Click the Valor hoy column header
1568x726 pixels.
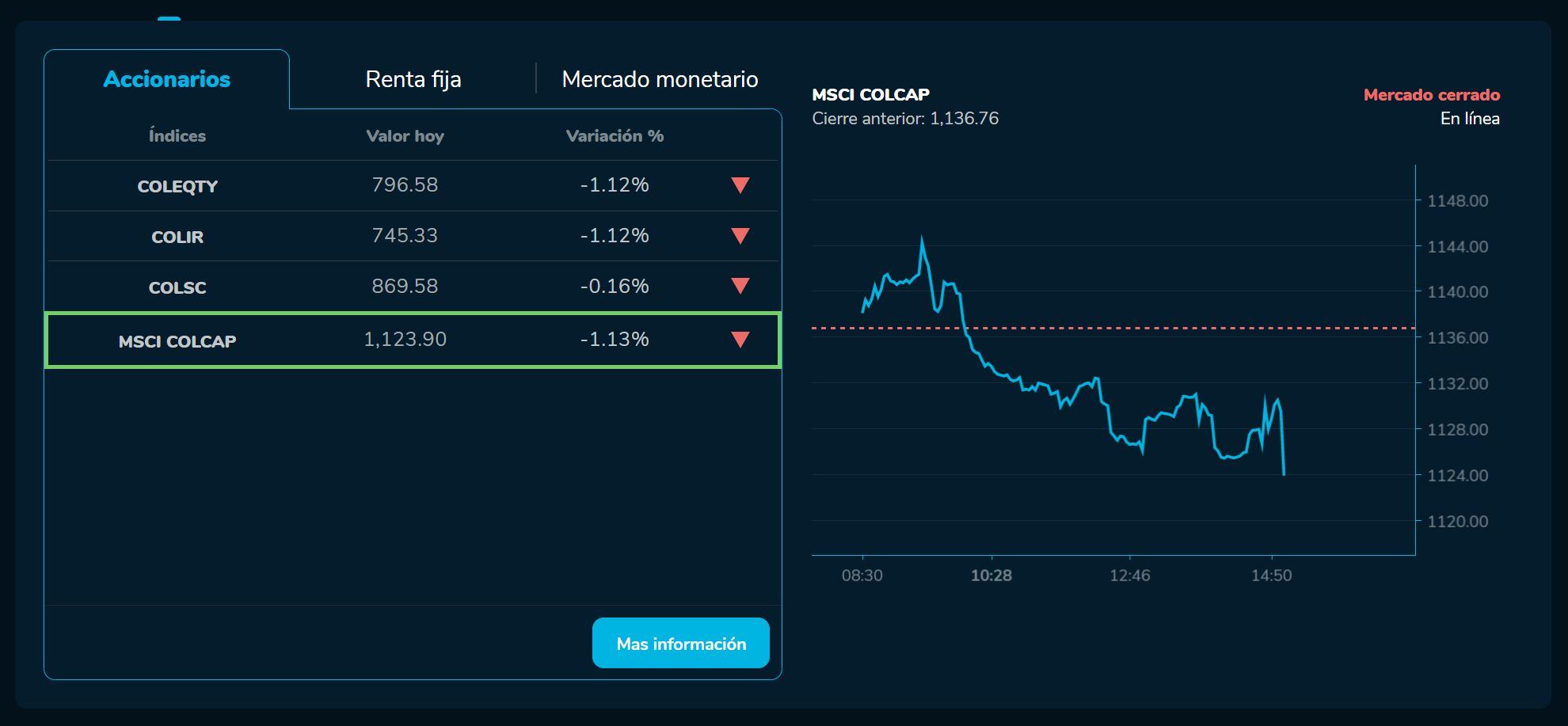(405, 136)
